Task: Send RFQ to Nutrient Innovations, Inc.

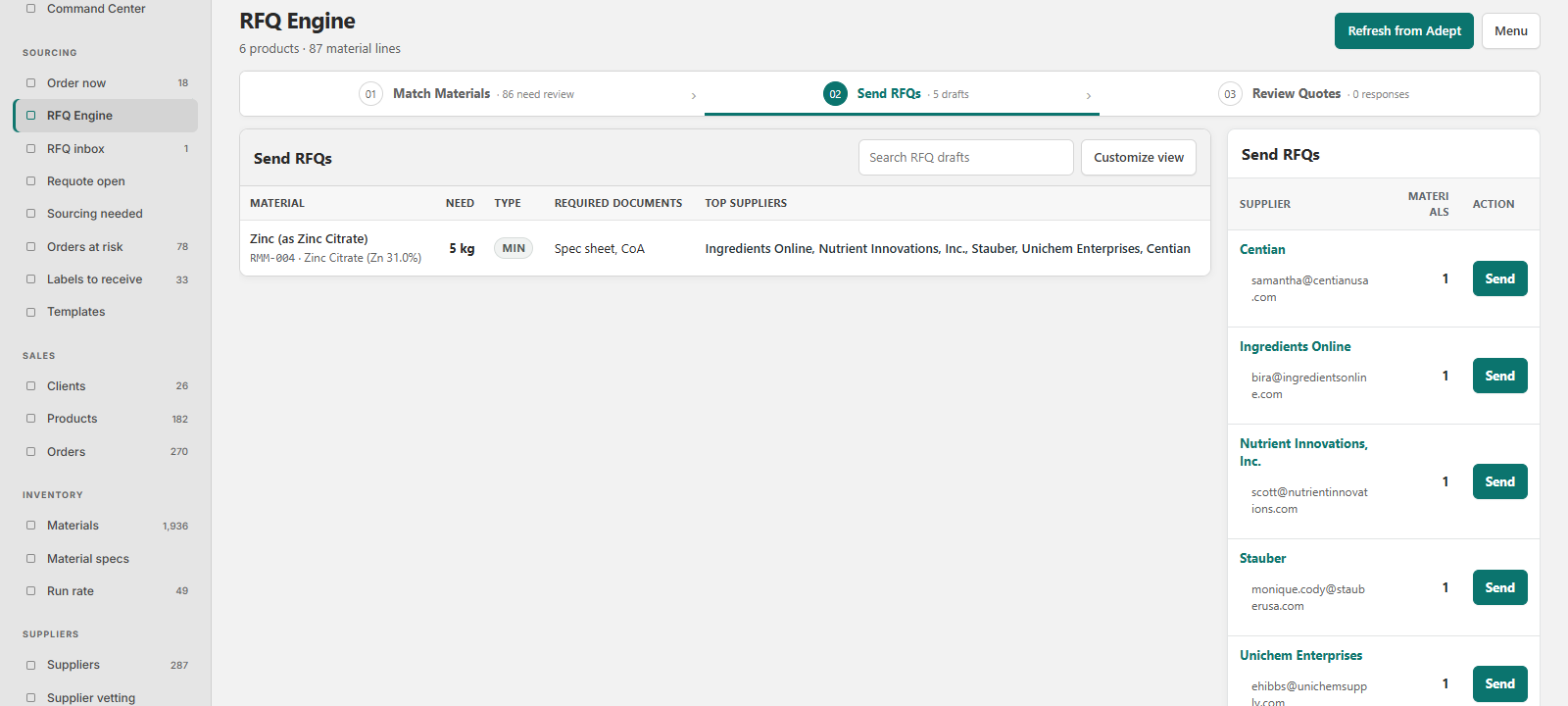Action: click(x=1500, y=481)
